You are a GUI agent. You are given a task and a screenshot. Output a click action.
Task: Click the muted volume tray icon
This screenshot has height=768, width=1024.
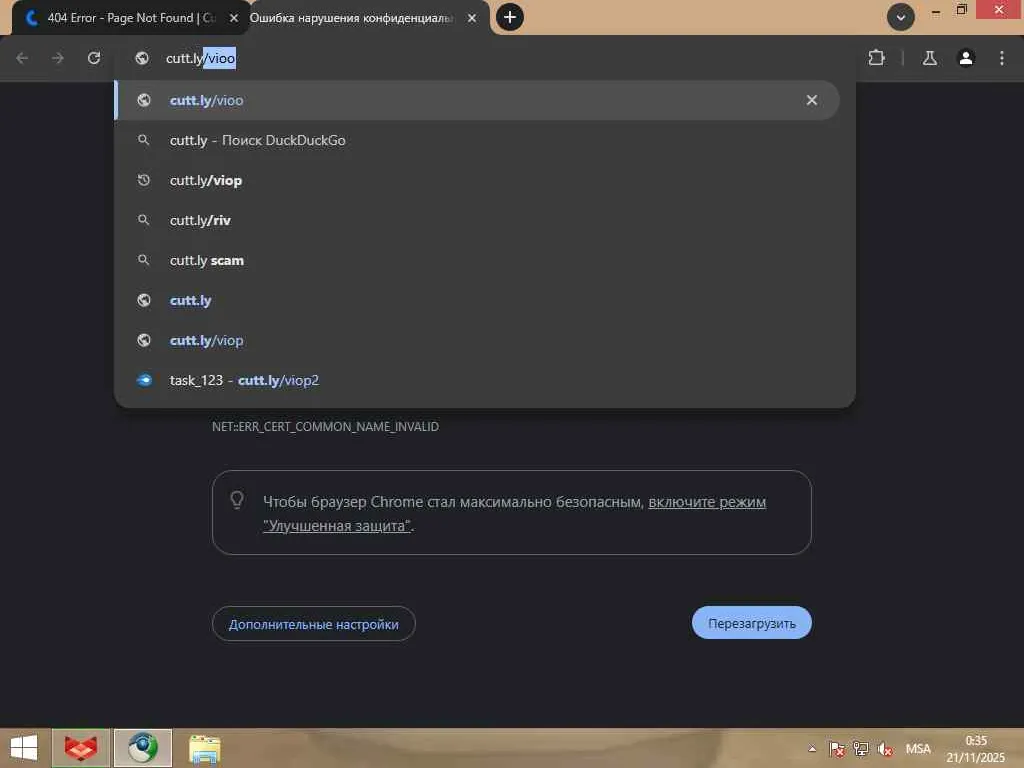point(885,749)
